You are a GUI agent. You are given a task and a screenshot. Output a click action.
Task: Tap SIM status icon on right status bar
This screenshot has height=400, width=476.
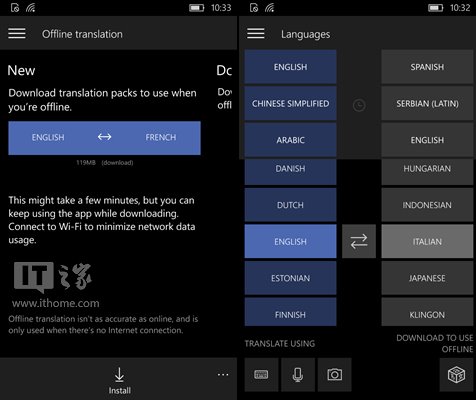pyautogui.click(x=254, y=7)
